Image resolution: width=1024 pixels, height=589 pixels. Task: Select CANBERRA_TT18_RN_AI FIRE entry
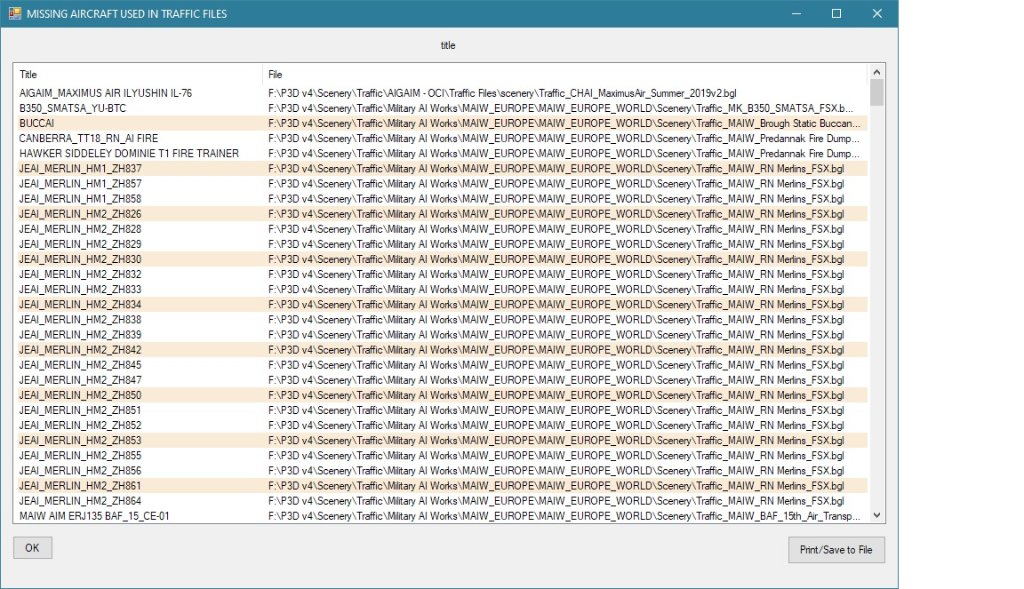pos(88,138)
